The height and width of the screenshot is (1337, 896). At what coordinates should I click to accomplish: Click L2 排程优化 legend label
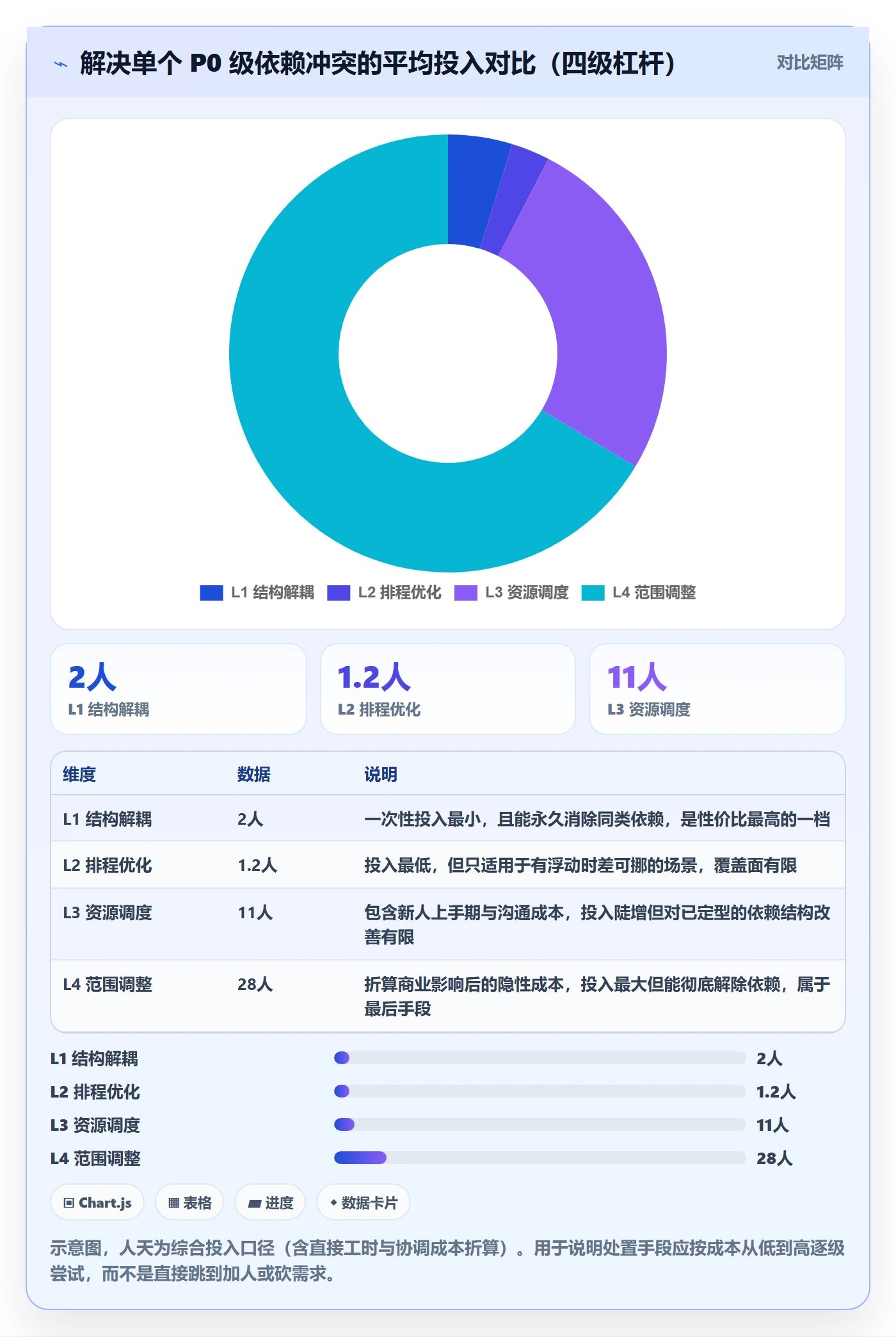click(x=399, y=593)
